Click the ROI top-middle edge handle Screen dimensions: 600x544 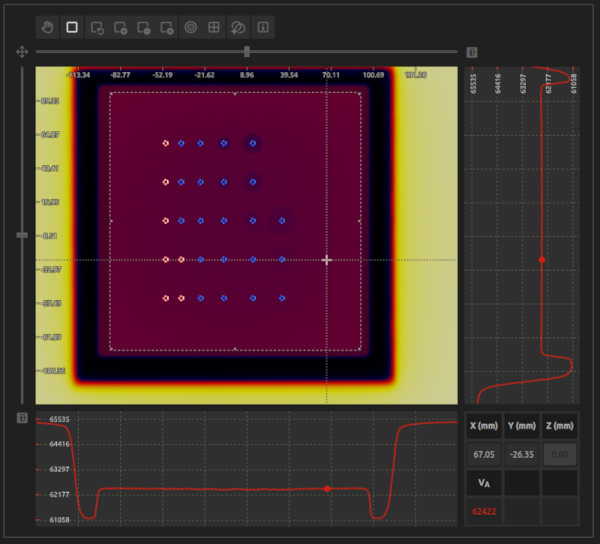pos(235,93)
